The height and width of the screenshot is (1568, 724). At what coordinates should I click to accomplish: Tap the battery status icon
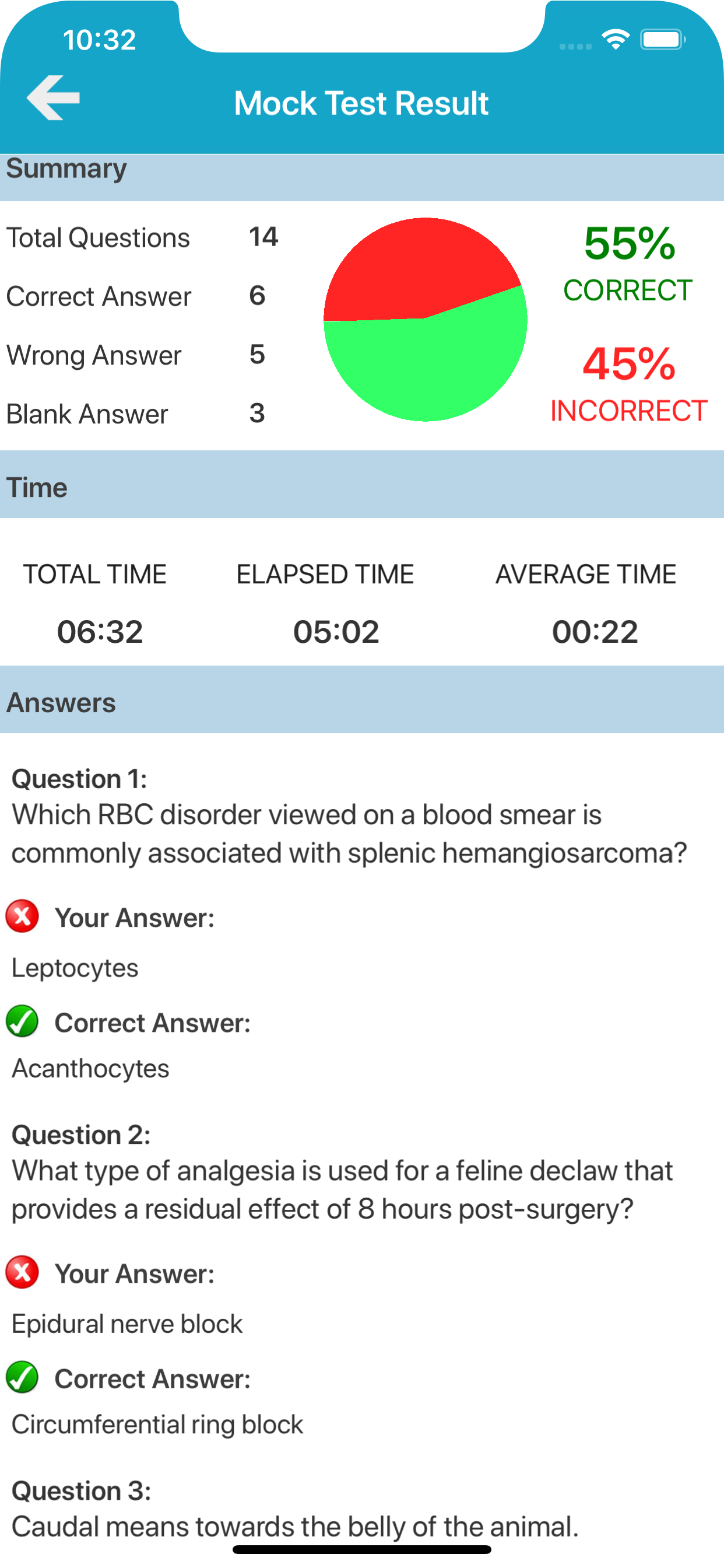click(662, 40)
